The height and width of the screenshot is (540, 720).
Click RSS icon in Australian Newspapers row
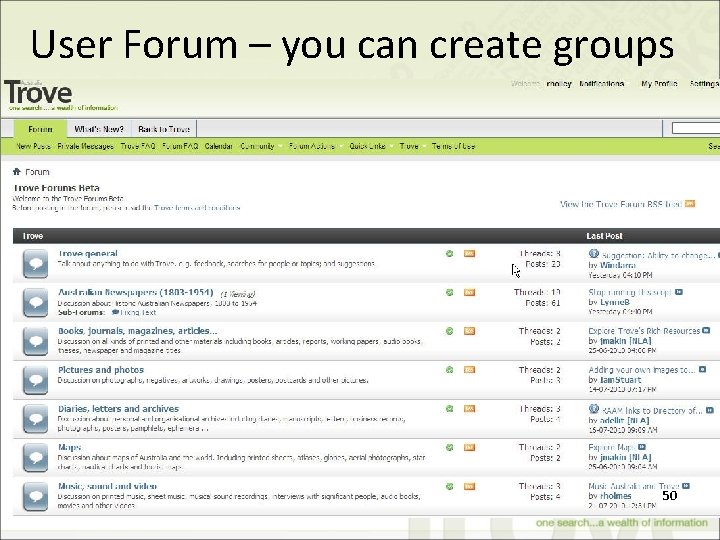(469, 292)
